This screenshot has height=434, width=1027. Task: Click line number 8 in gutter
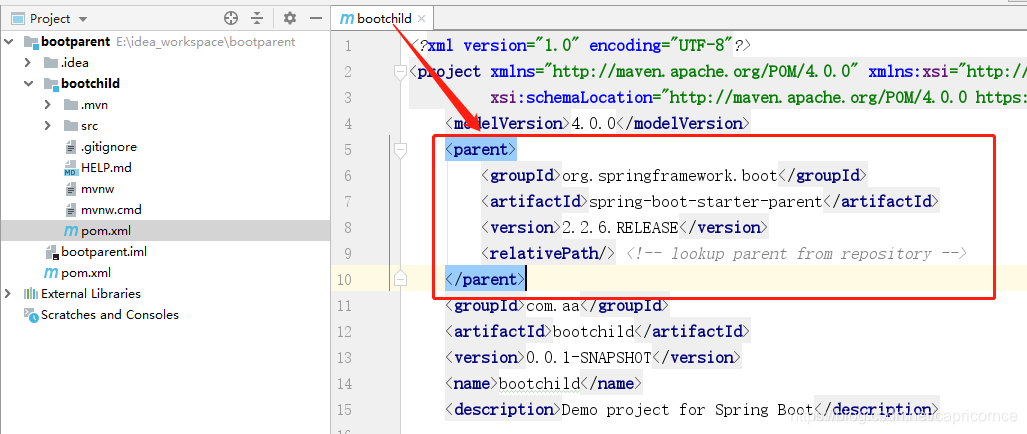tap(346, 228)
